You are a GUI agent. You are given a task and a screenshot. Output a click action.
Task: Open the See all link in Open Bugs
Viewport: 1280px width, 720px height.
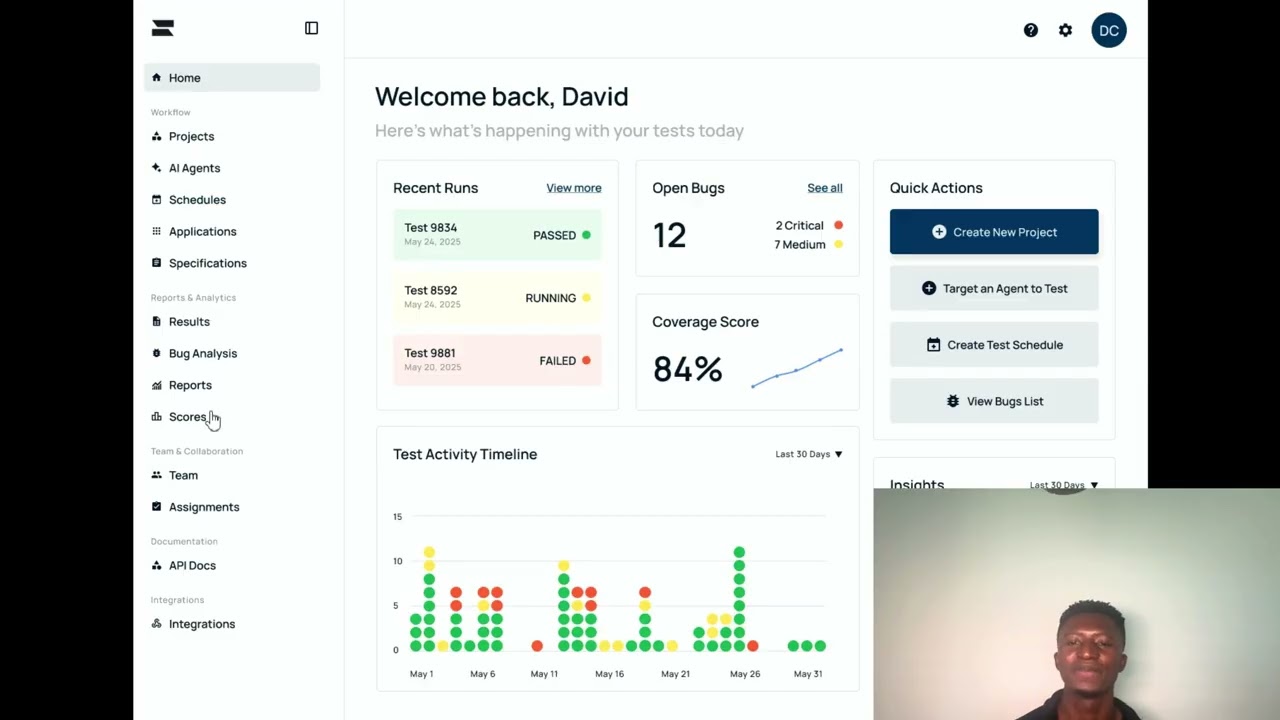pyautogui.click(x=825, y=188)
